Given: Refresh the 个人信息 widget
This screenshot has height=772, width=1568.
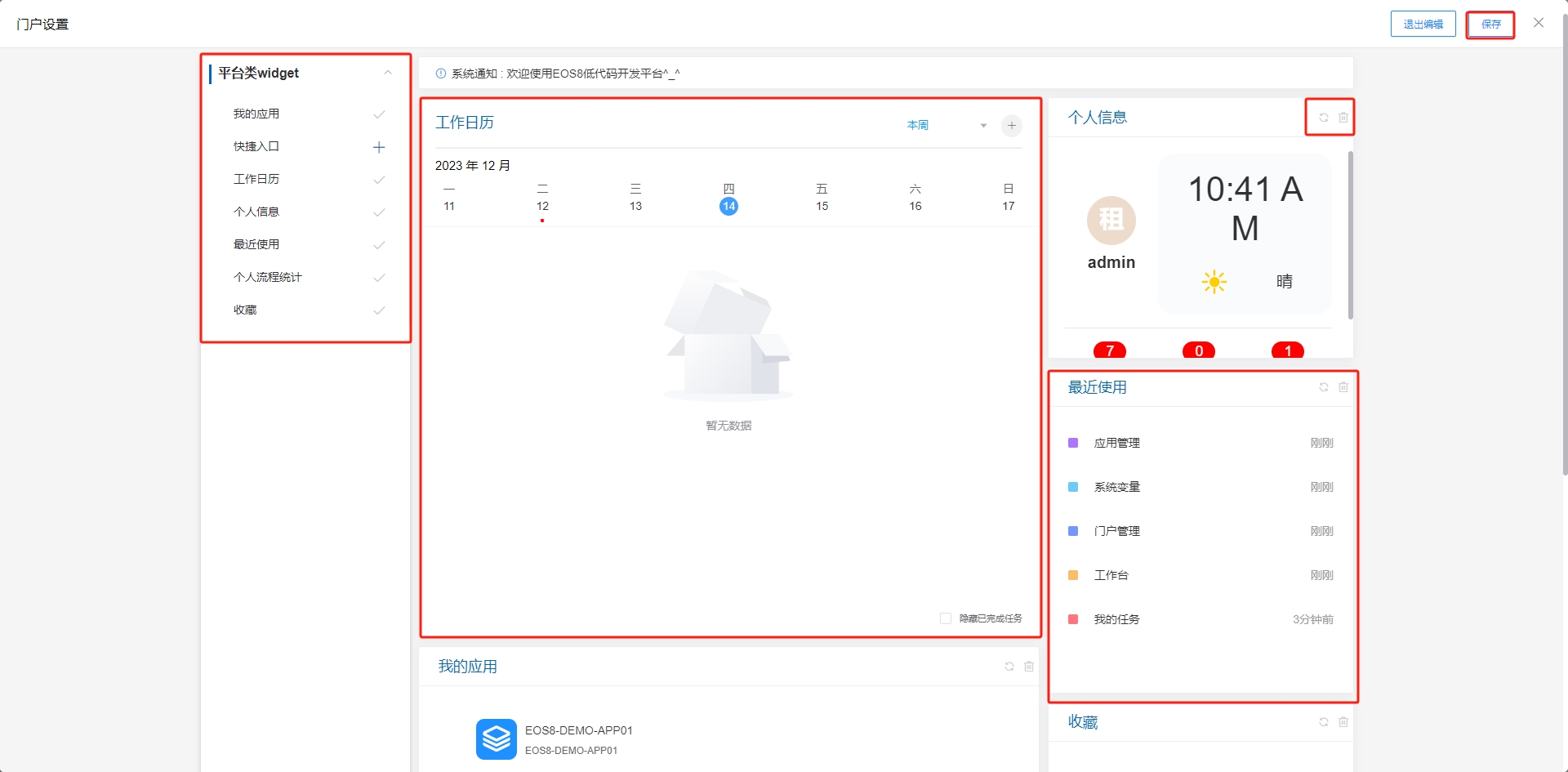Looking at the screenshot, I should (x=1324, y=117).
